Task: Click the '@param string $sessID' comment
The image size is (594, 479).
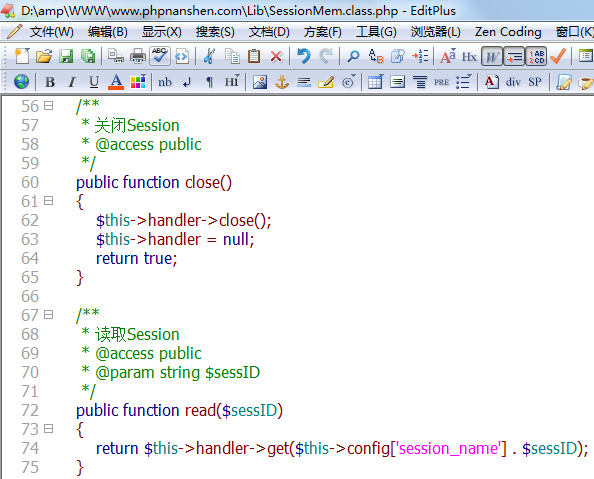Action: click(177, 373)
